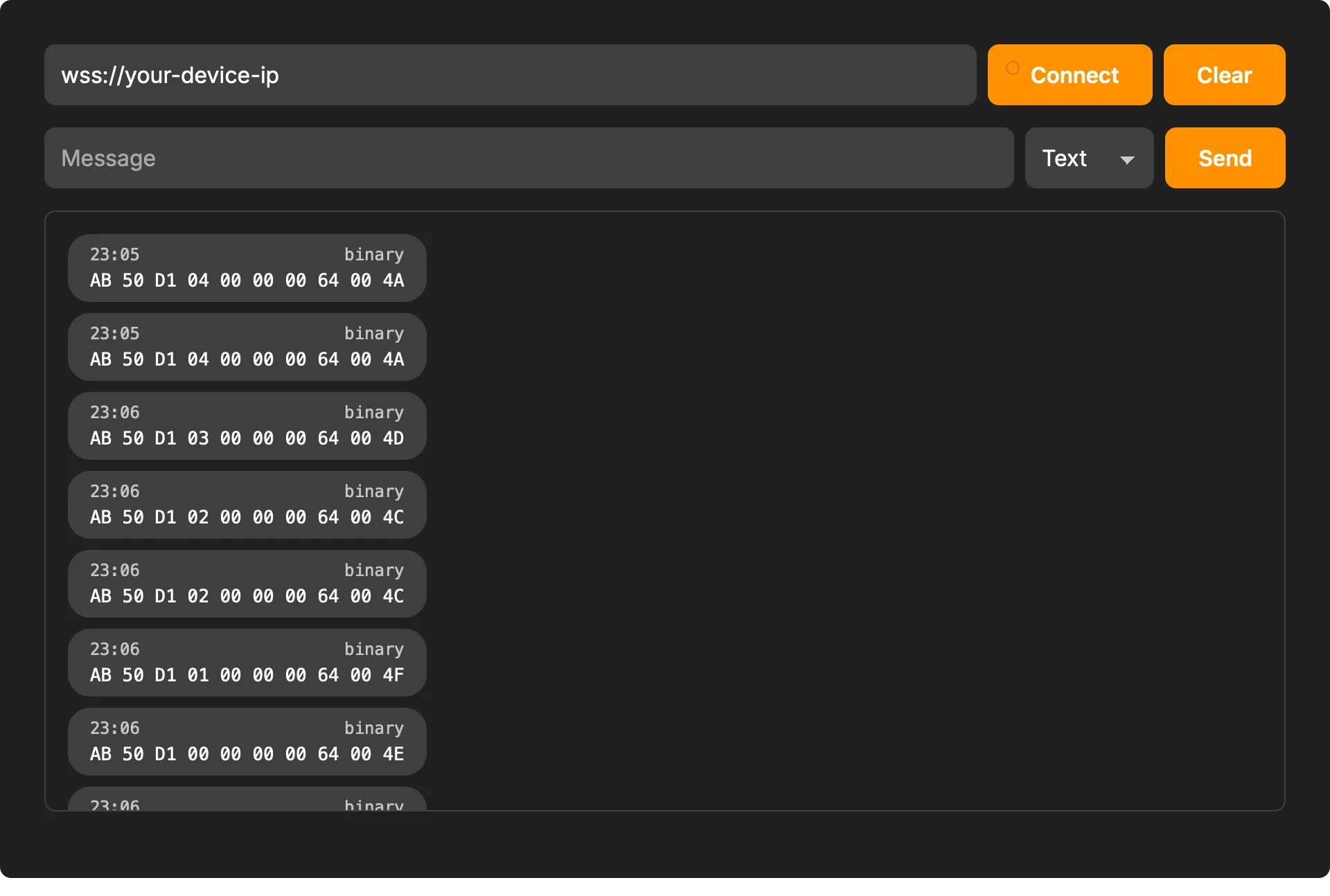The width and height of the screenshot is (1330, 896).
Task: Select the first 23:05 binary message bubble
Action: pyautogui.click(x=247, y=267)
